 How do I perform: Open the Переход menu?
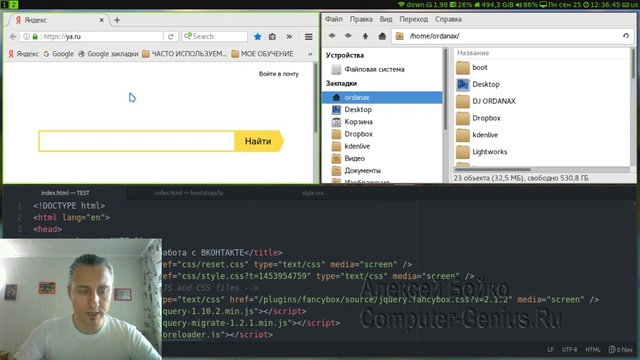[x=413, y=19]
